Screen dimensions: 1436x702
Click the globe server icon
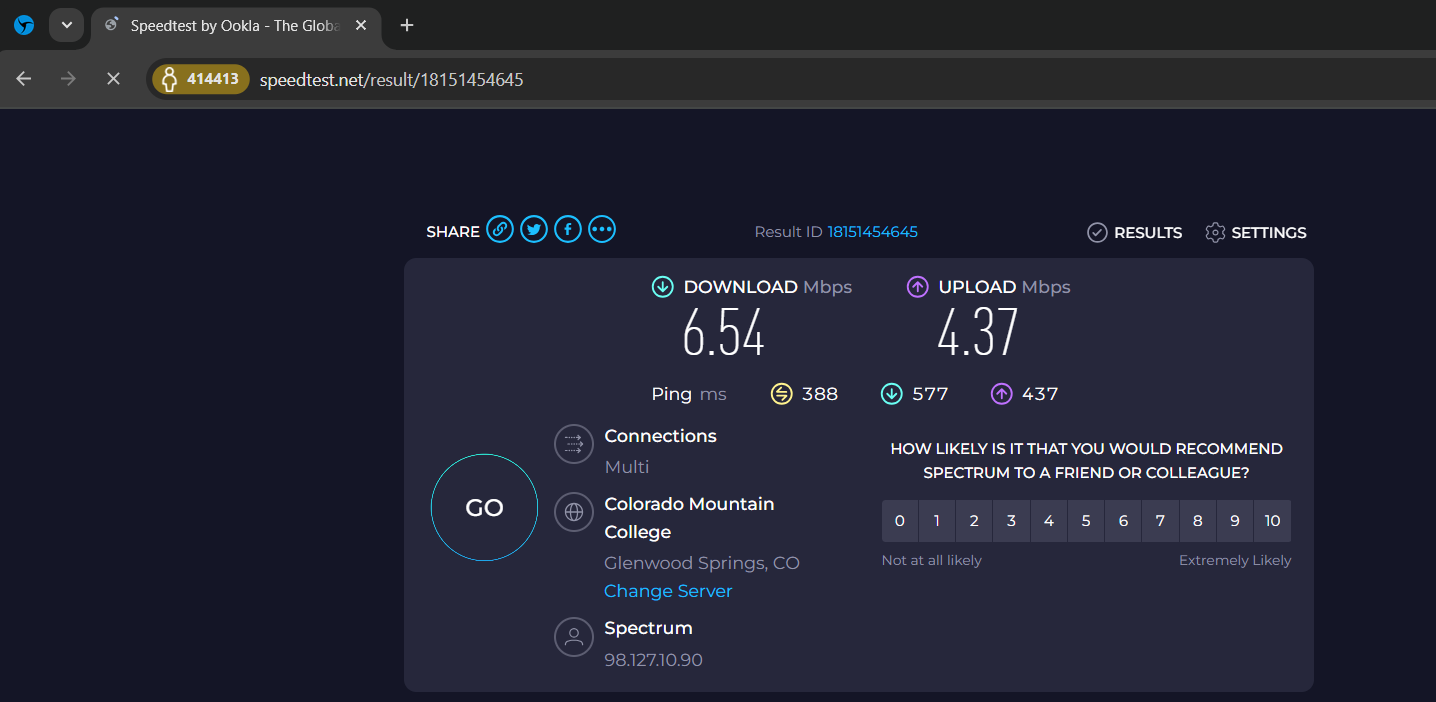click(x=574, y=512)
